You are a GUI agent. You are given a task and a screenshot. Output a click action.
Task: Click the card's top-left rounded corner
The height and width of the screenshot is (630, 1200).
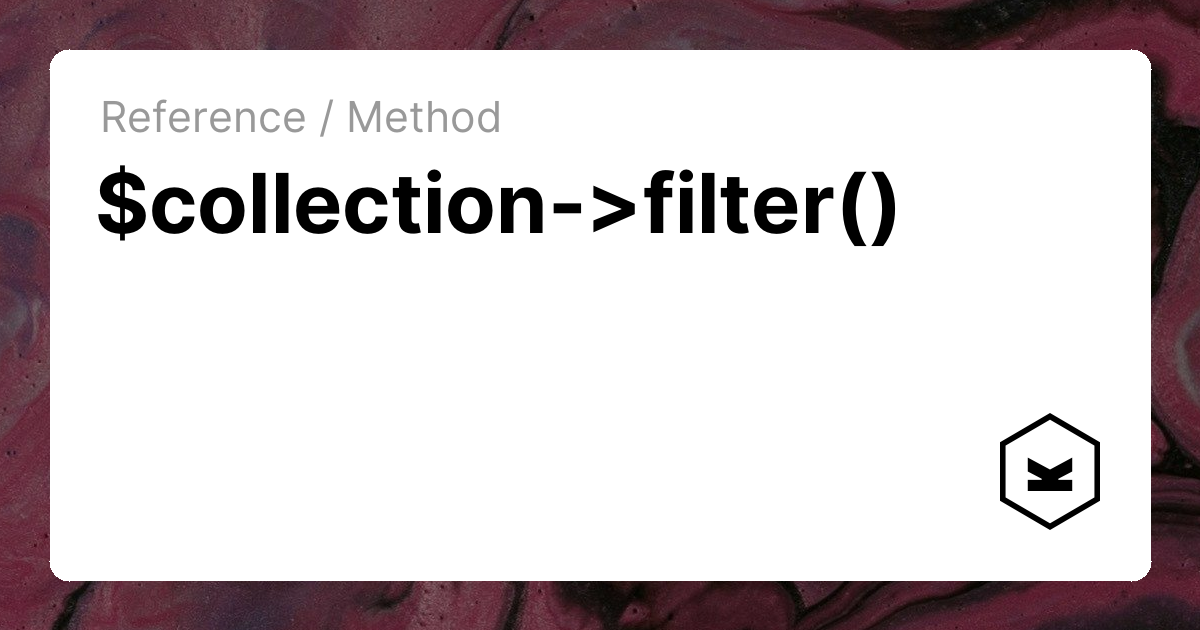pyautogui.click(x=58, y=58)
